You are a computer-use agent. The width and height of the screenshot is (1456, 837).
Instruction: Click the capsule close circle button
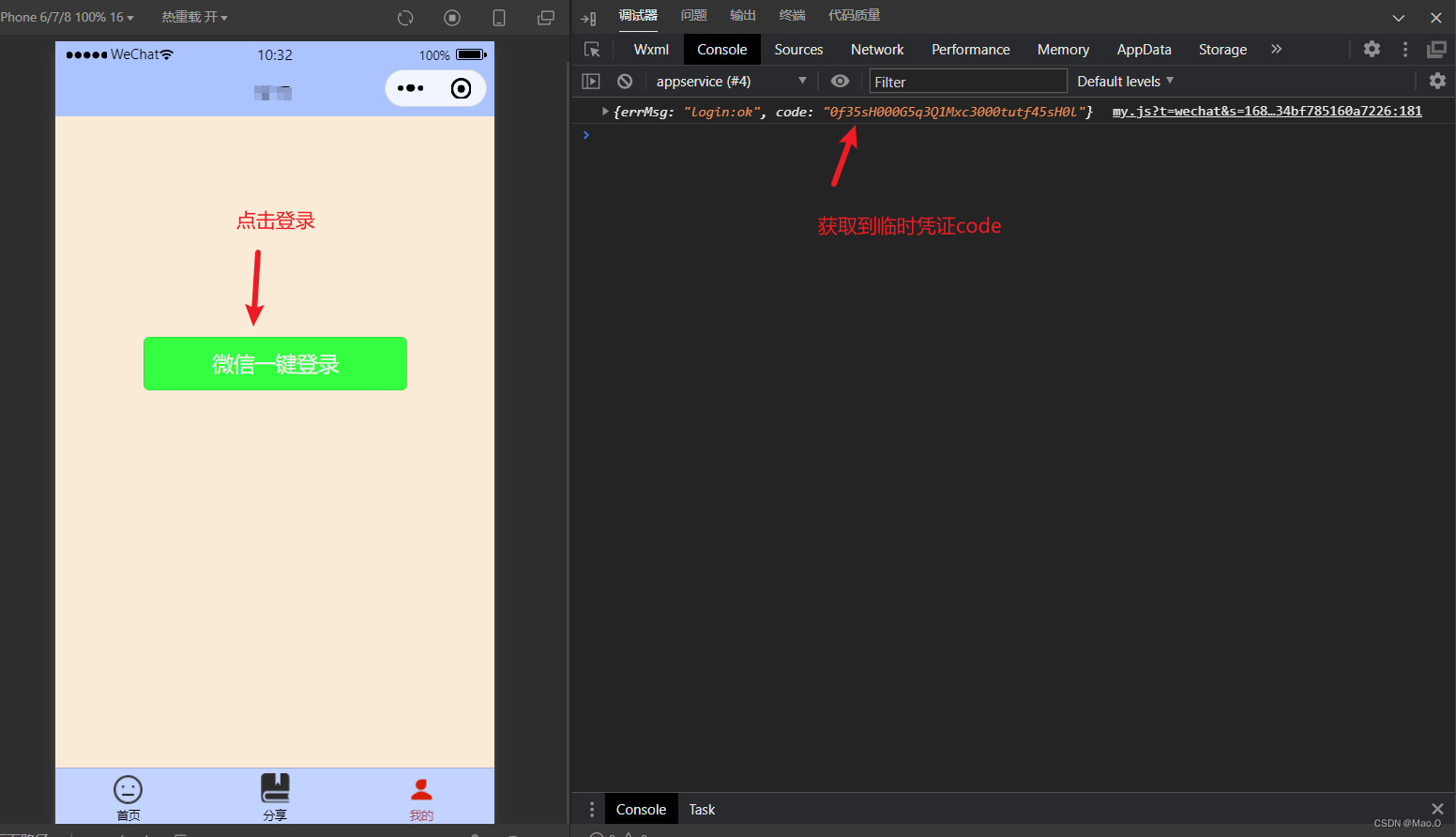(461, 88)
